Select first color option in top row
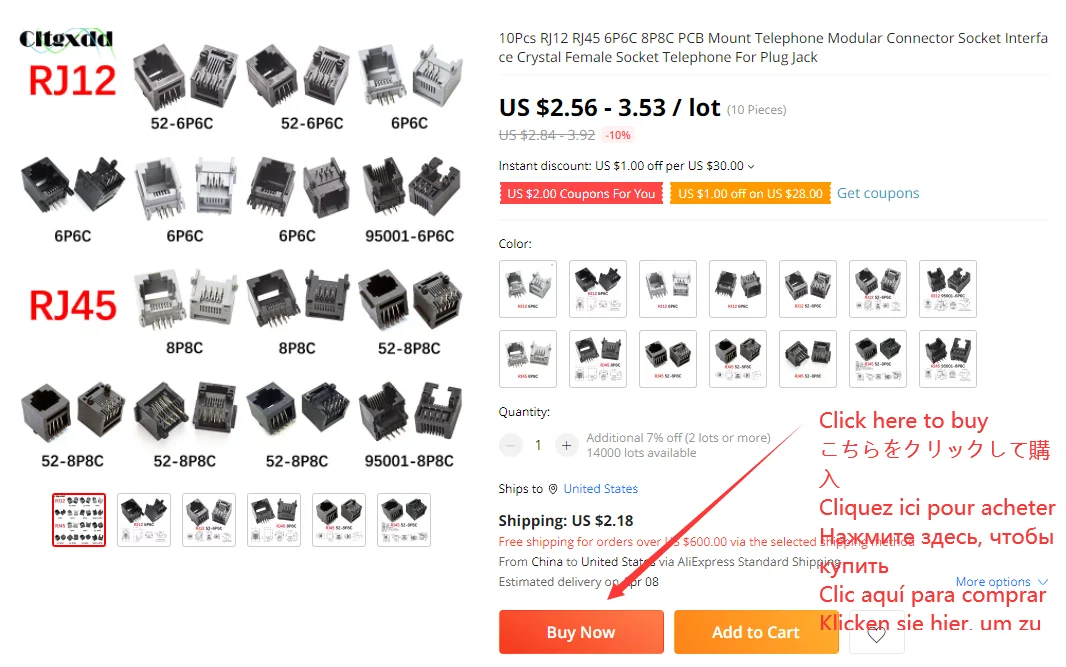The height and width of the screenshot is (667, 1066). [x=528, y=289]
